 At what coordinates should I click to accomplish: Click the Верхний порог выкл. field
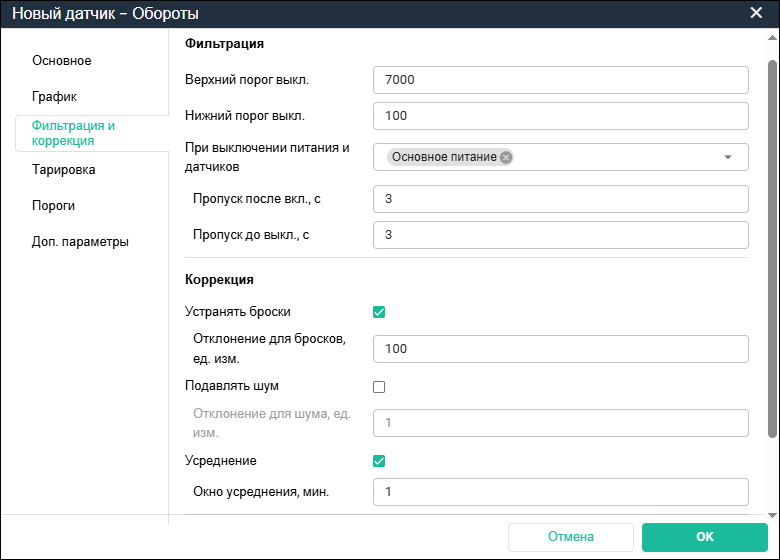pos(560,80)
